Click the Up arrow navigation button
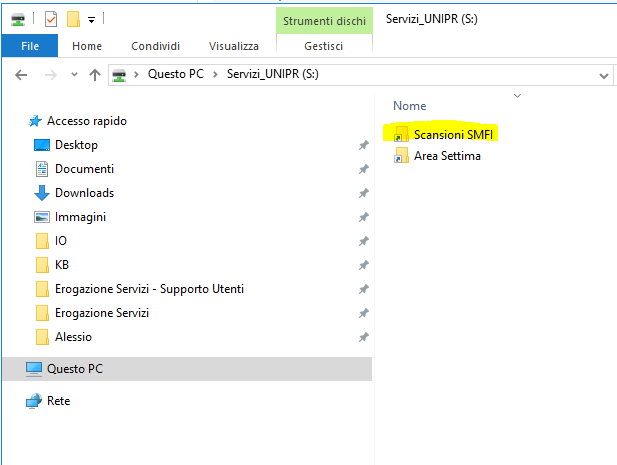 95,75
